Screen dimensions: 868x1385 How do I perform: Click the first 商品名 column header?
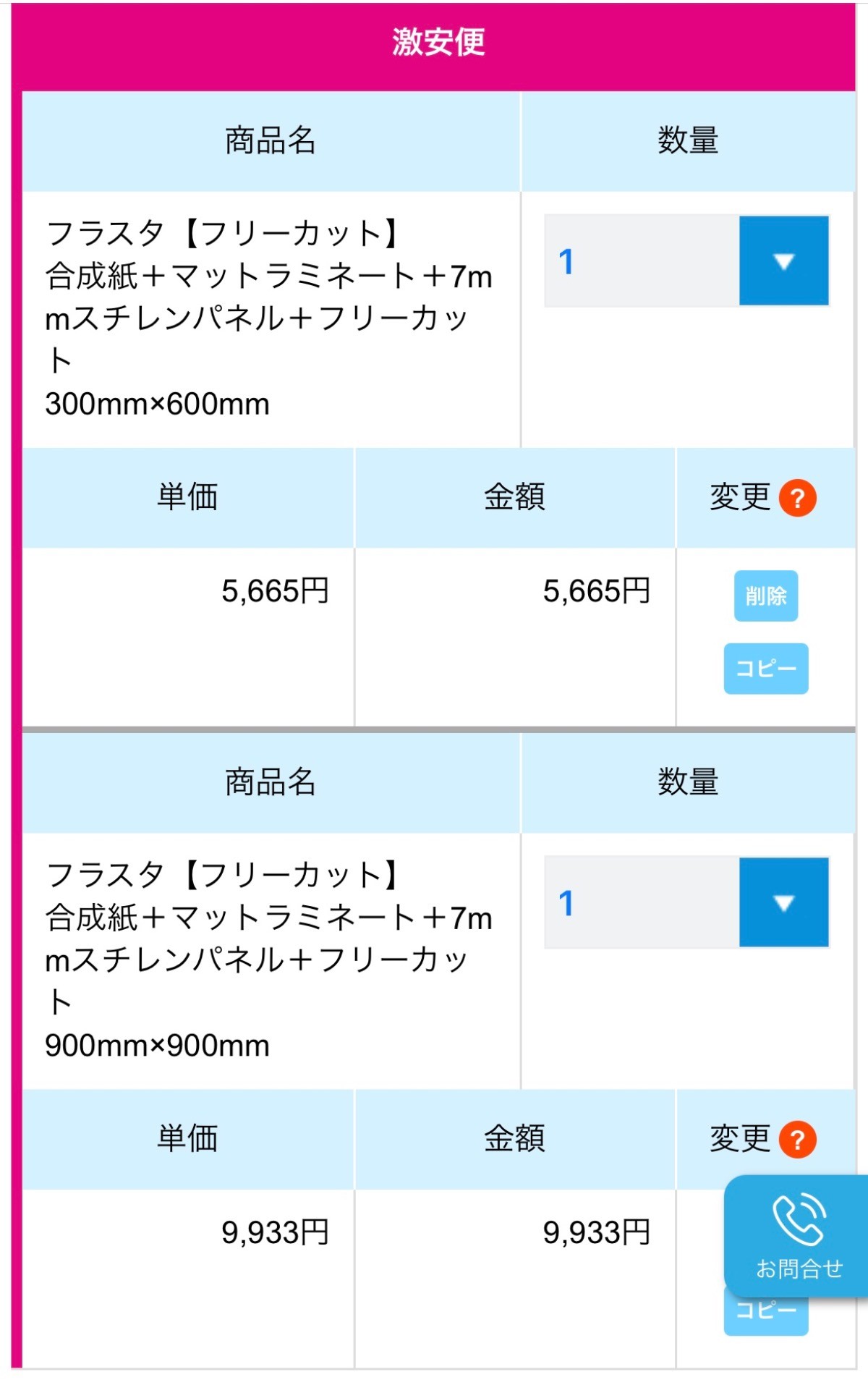pyautogui.click(x=271, y=140)
